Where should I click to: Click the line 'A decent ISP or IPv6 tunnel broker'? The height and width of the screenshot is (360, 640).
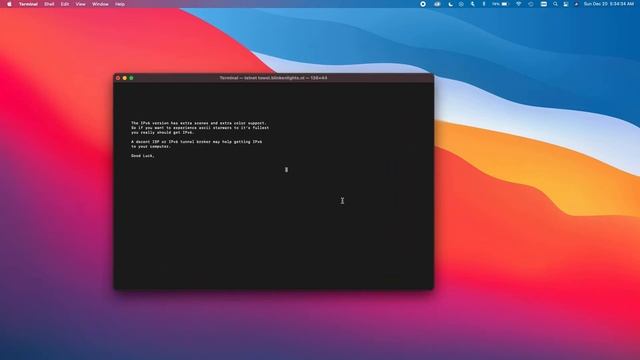click(196, 142)
